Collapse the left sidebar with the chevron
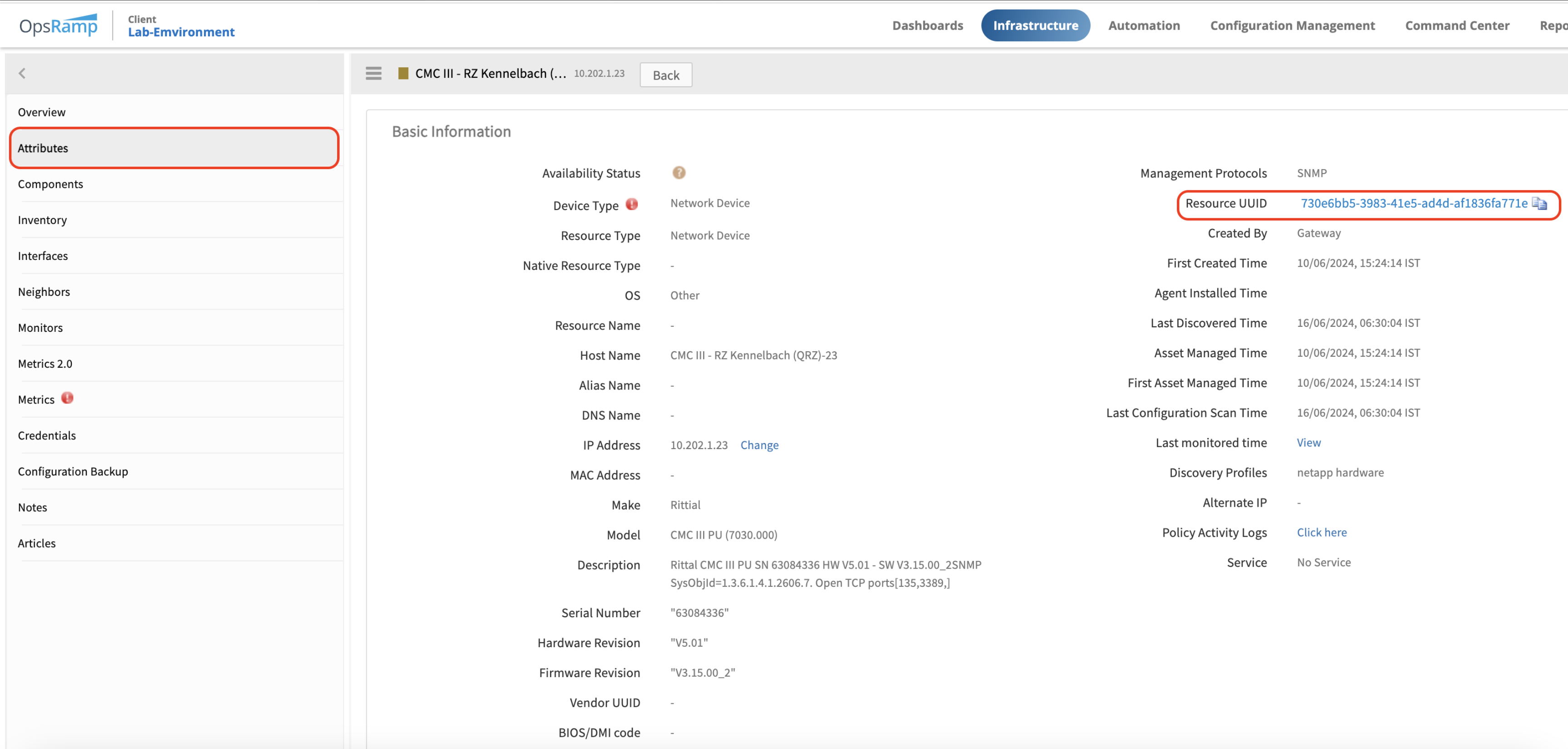This screenshot has height=749, width=1568. 23,74
